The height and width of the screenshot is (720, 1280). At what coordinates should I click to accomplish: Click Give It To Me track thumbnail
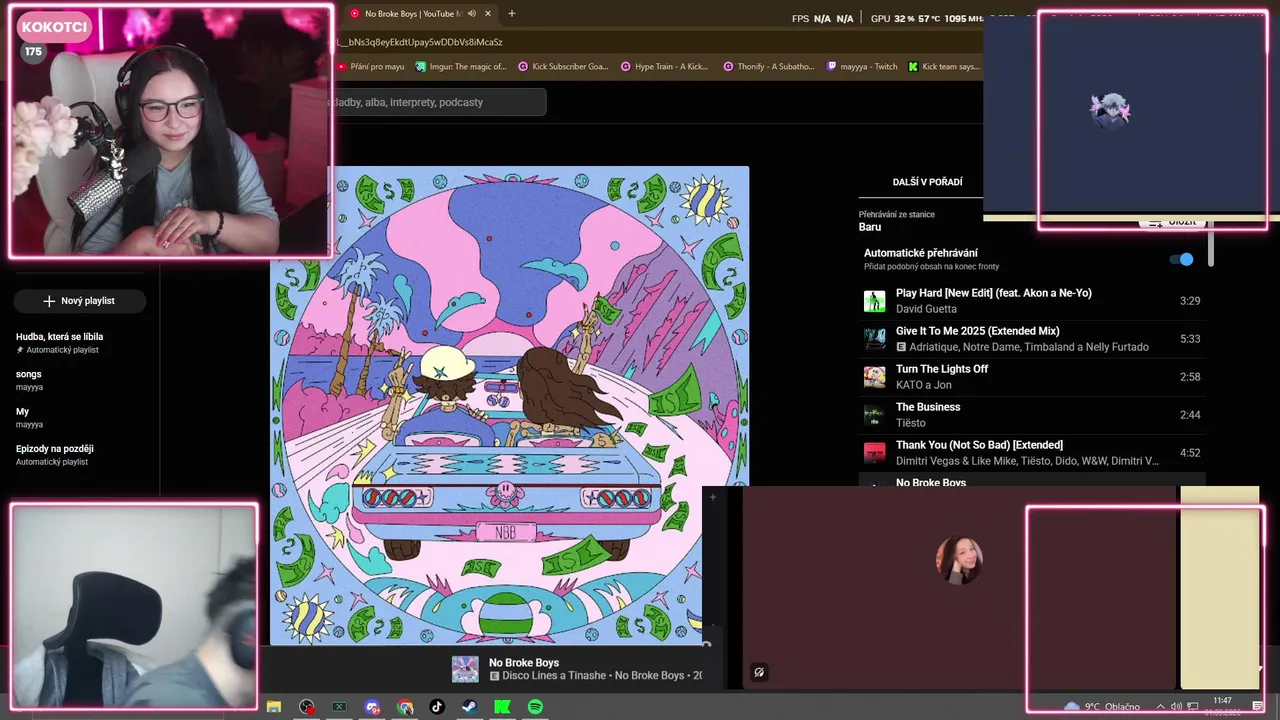point(875,339)
